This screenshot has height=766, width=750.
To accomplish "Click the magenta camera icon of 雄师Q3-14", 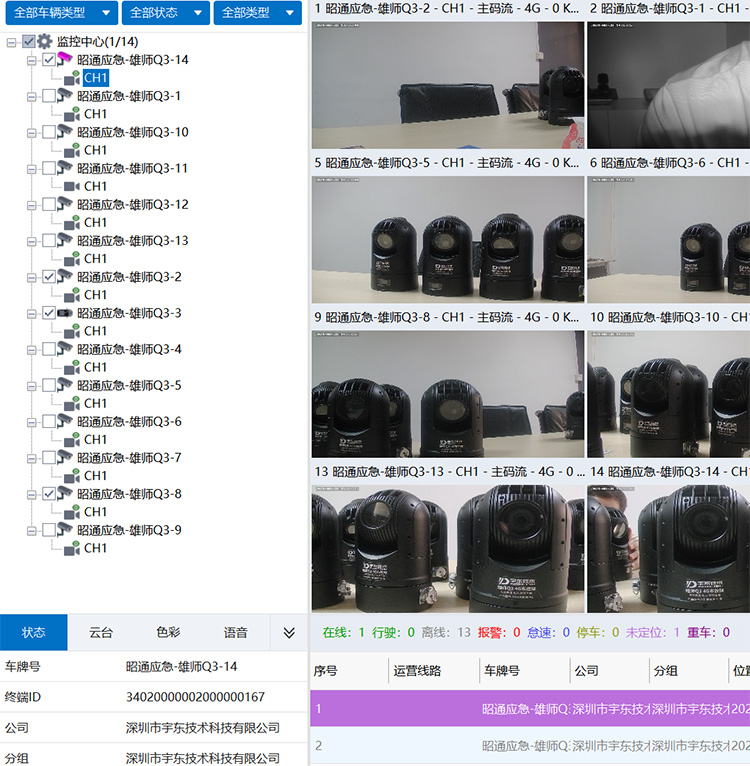I will tap(65, 60).
